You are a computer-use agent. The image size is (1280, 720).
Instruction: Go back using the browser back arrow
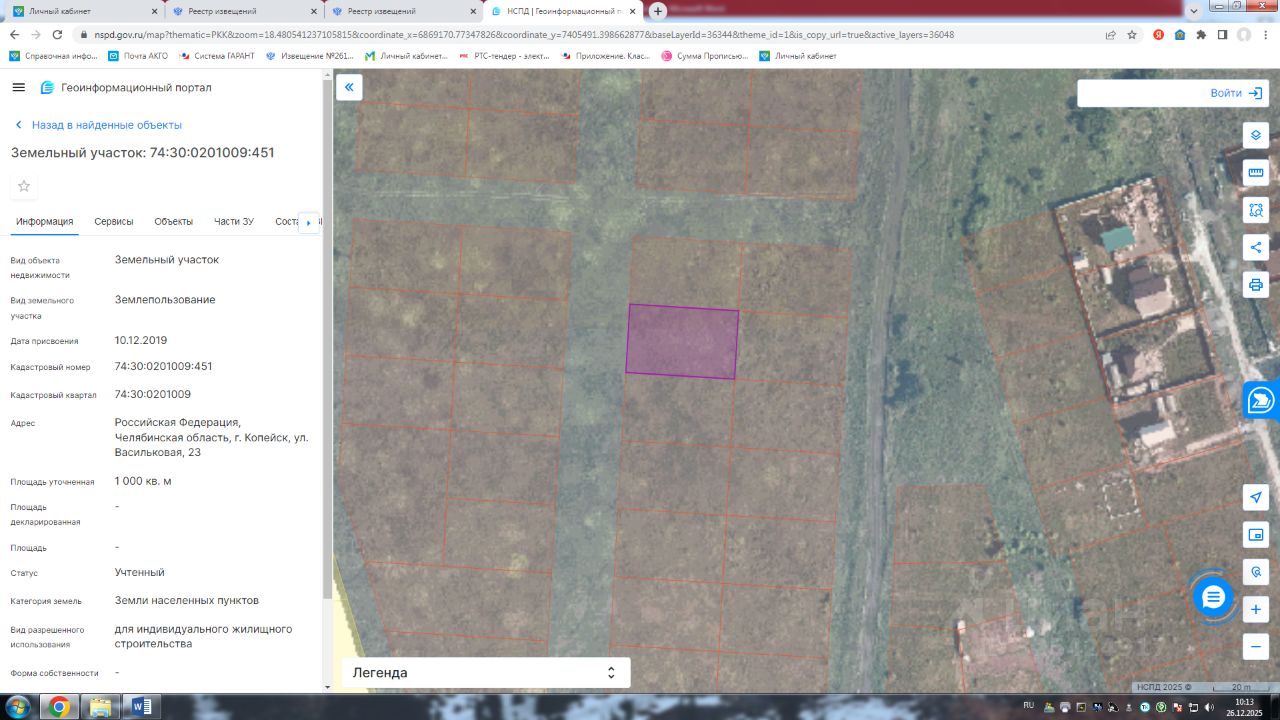tap(15, 34)
